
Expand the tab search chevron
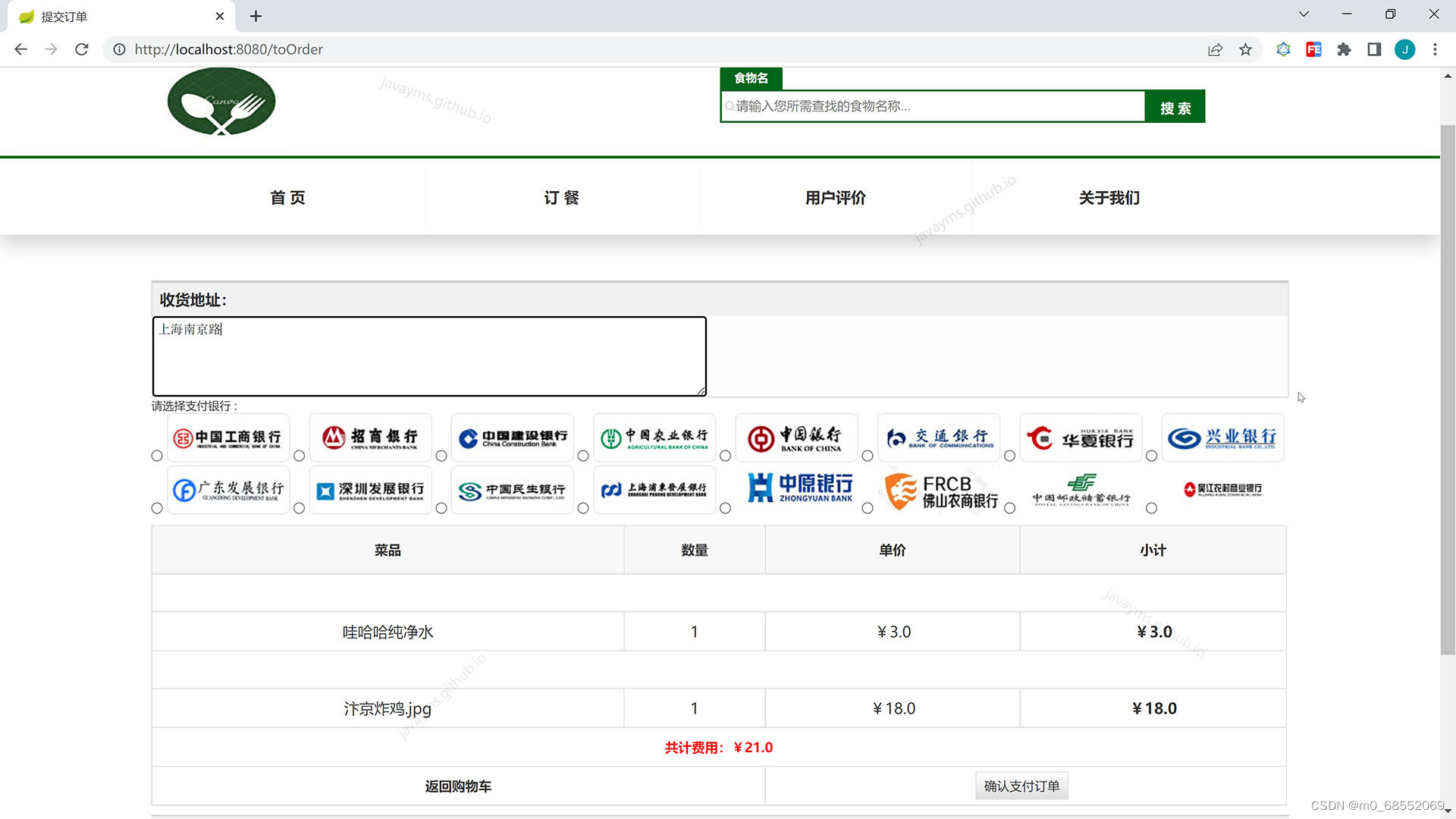pyautogui.click(x=1304, y=14)
